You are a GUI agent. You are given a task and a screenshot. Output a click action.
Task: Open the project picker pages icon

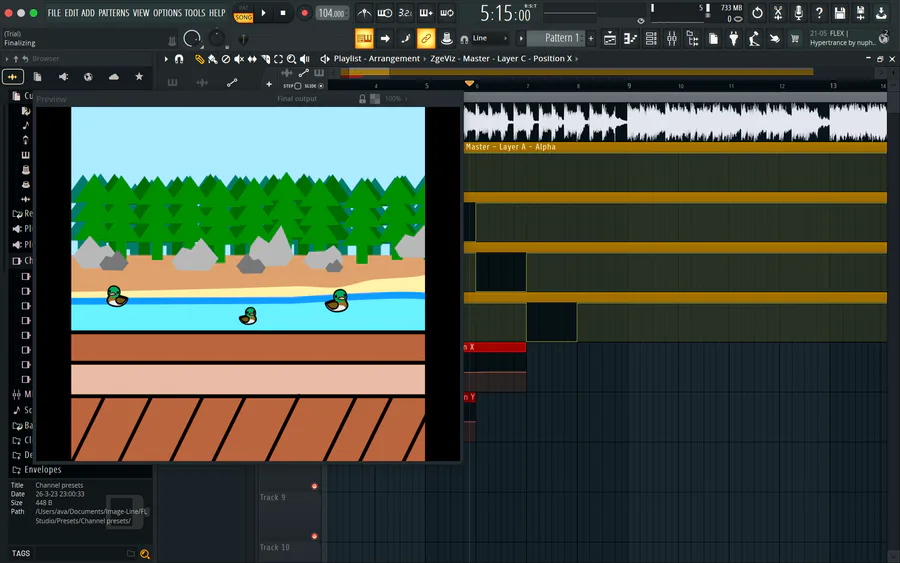[x=713, y=38]
